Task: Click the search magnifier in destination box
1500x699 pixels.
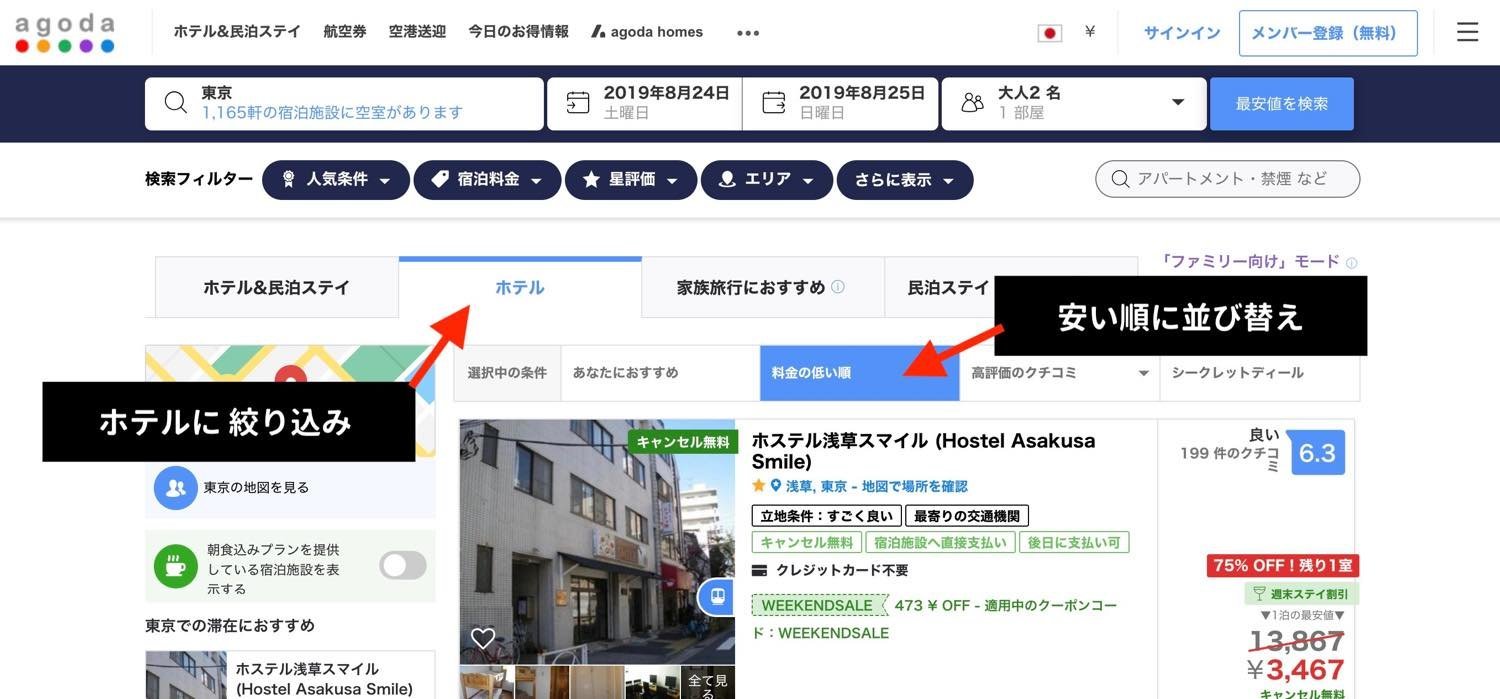Action: pos(176,103)
